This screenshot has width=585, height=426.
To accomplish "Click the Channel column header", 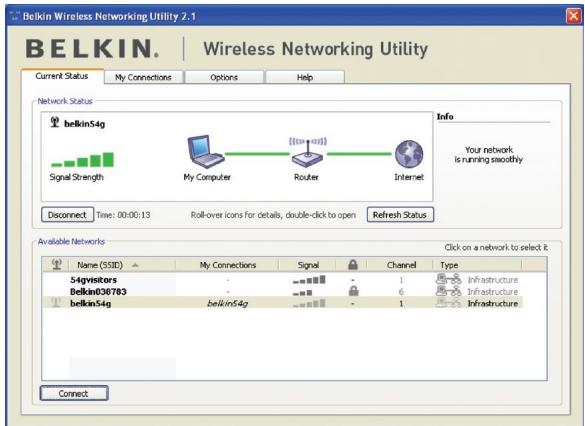I will (401, 265).
